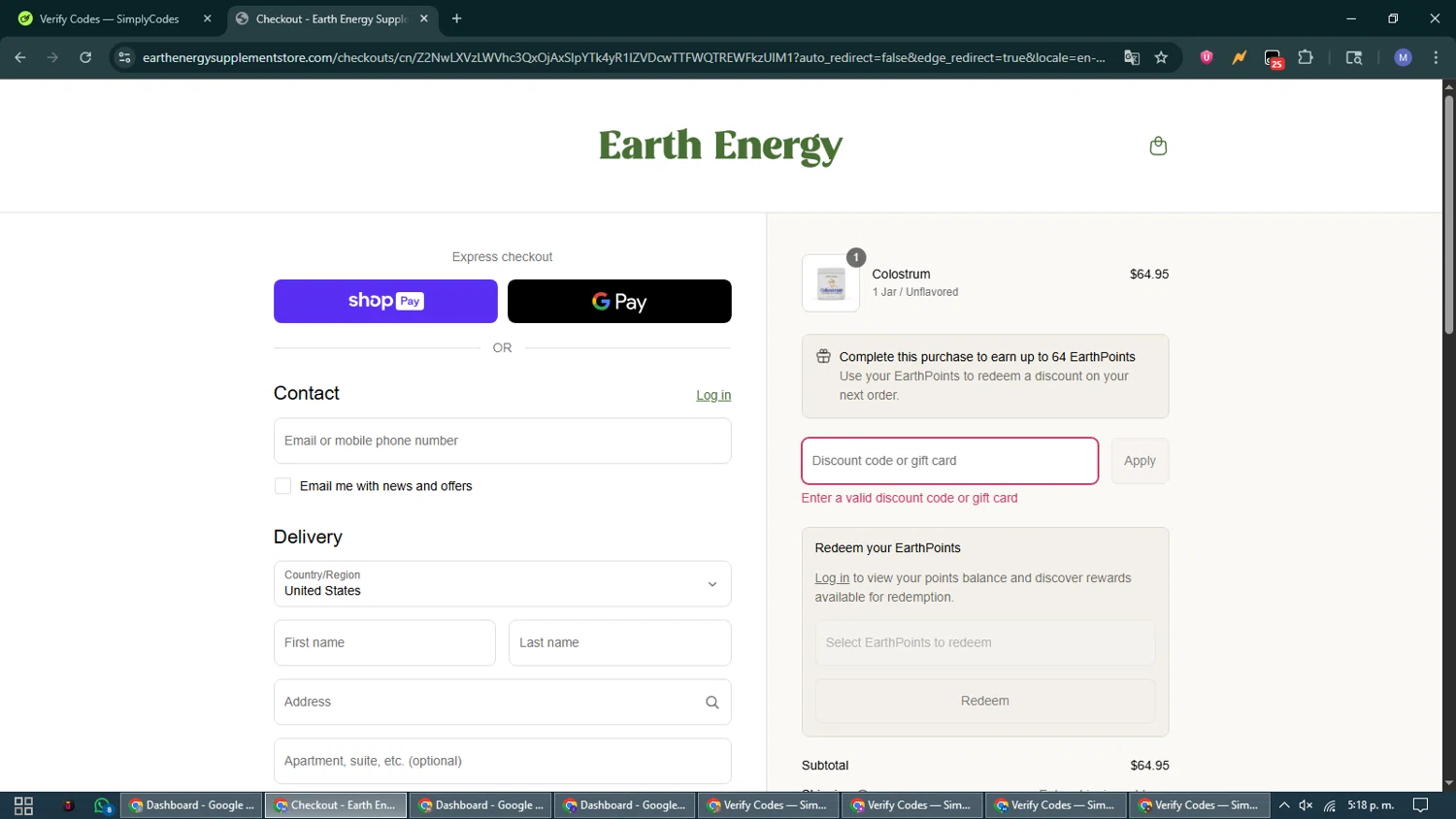This screenshot has width=1456, height=819.
Task: Click the red taskbar app icon
Action: coord(68,805)
